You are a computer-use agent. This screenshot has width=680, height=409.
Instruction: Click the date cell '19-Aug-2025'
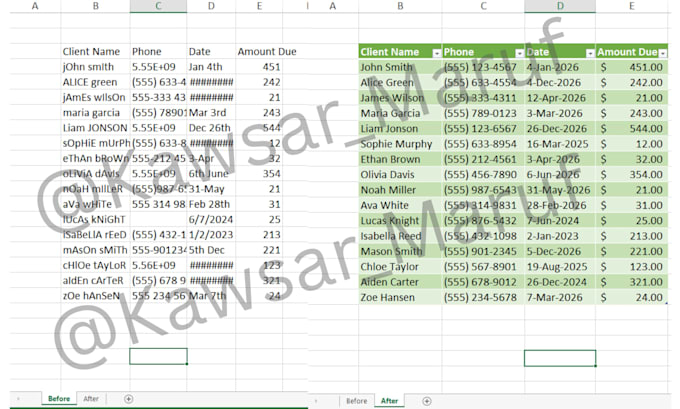(560, 266)
